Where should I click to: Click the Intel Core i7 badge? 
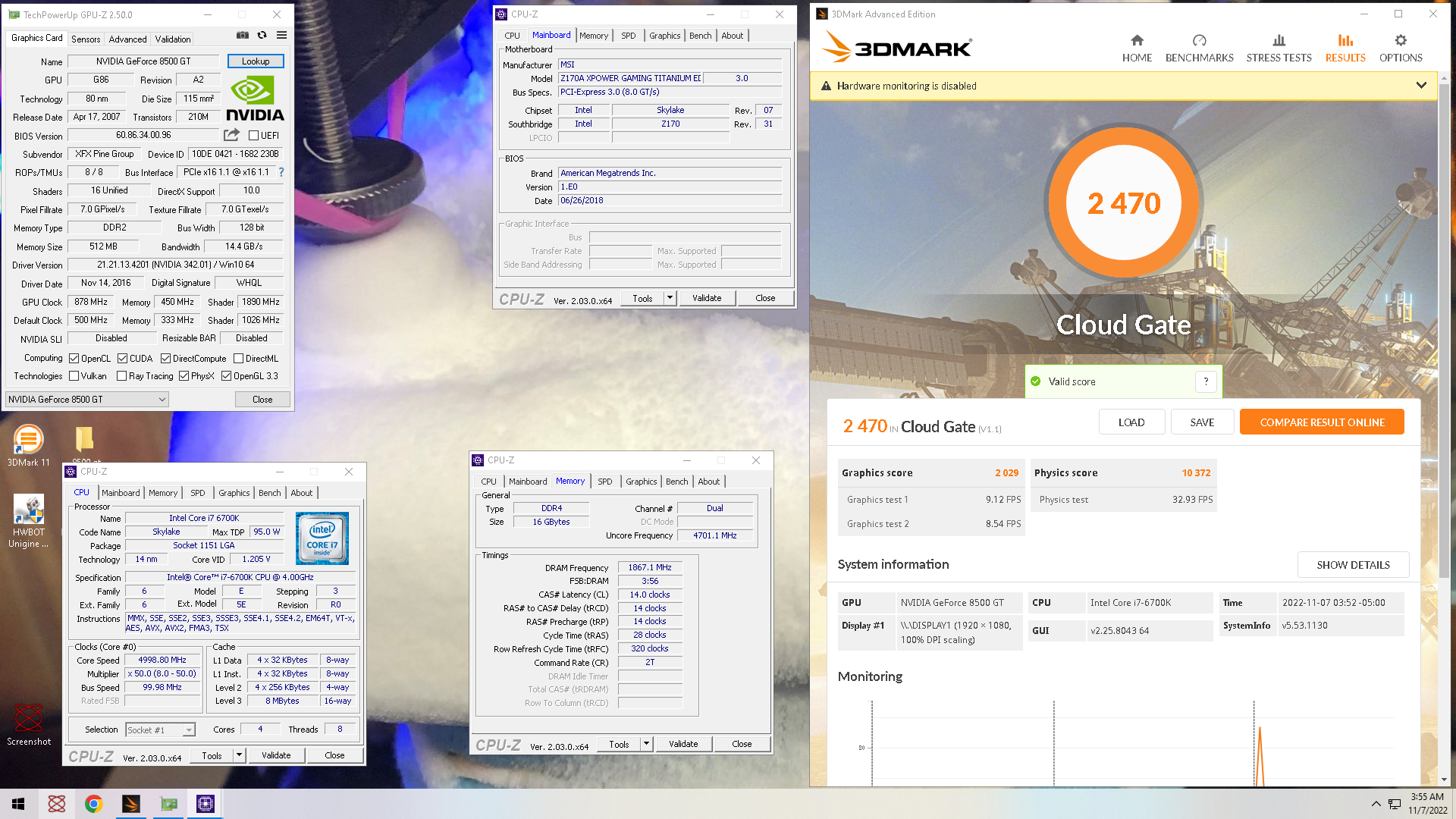point(322,538)
